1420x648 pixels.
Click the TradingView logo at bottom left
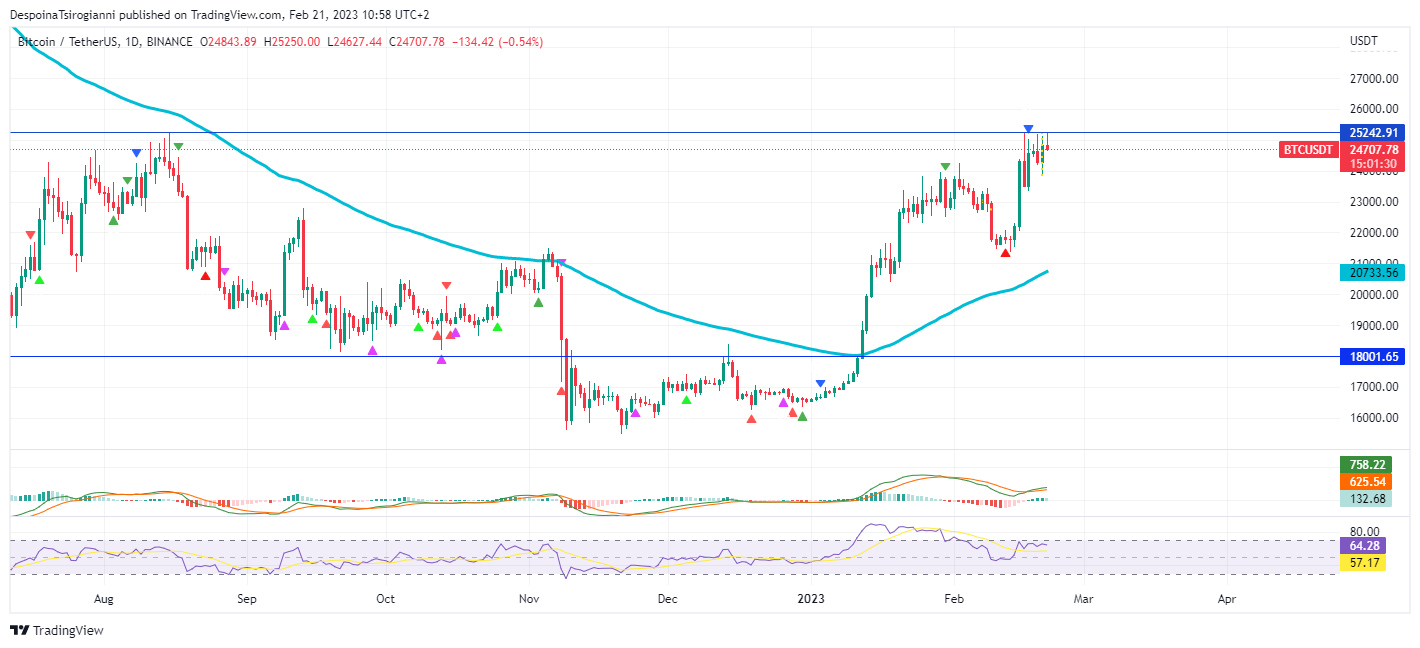point(57,630)
